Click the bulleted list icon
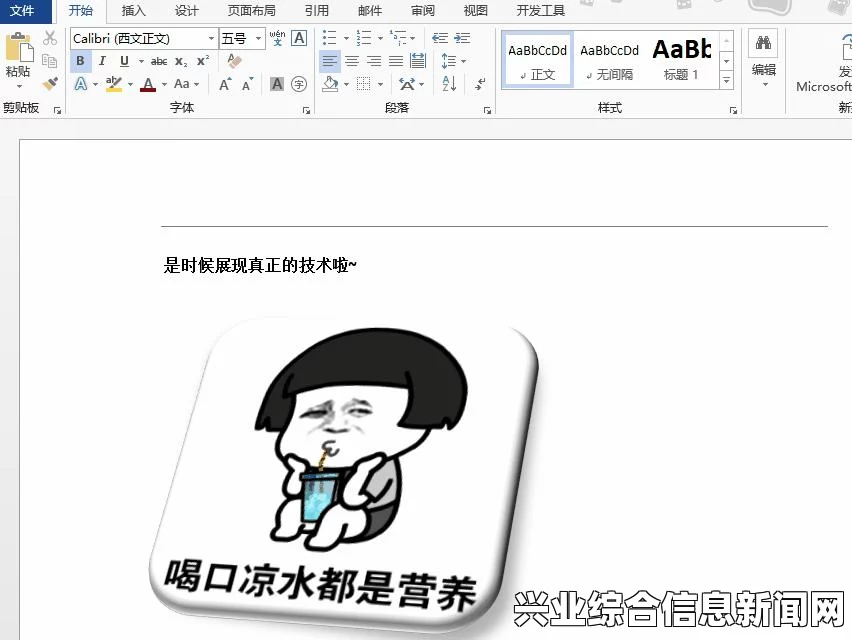Image resolution: width=852 pixels, height=640 pixels. (x=329, y=38)
